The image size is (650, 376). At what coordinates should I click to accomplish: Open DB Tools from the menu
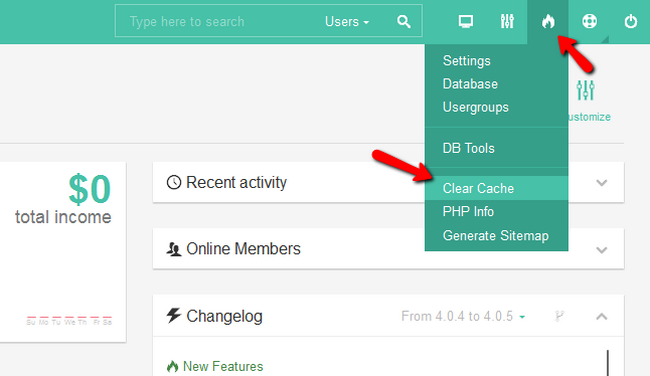[x=497, y=148]
